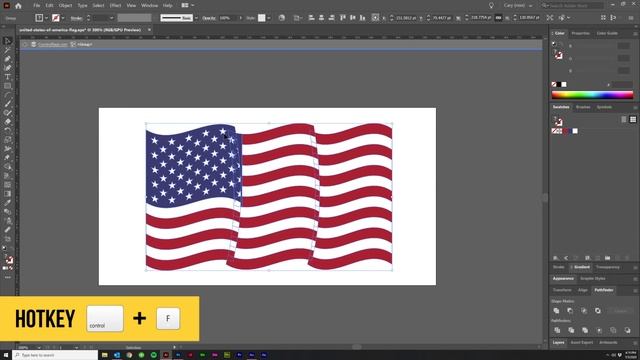
Task: Open the Cary workspace switcher dropdown
Action: [x=518, y=6]
